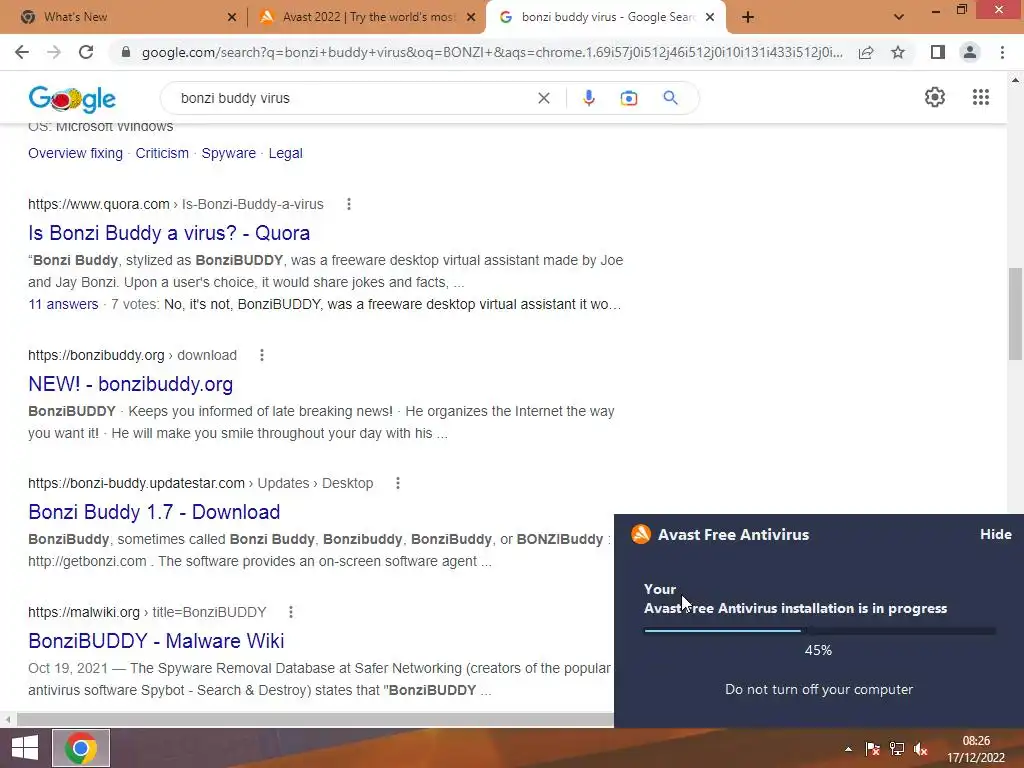Open the Chrome profile avatar
Image resolution: width=1024 pixels, height=768 pixels.
(970, 52)
